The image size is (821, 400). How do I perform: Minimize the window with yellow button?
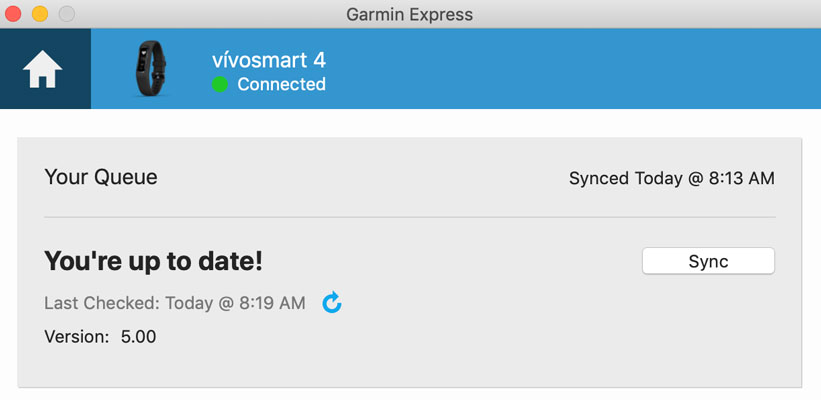(40, 14)
